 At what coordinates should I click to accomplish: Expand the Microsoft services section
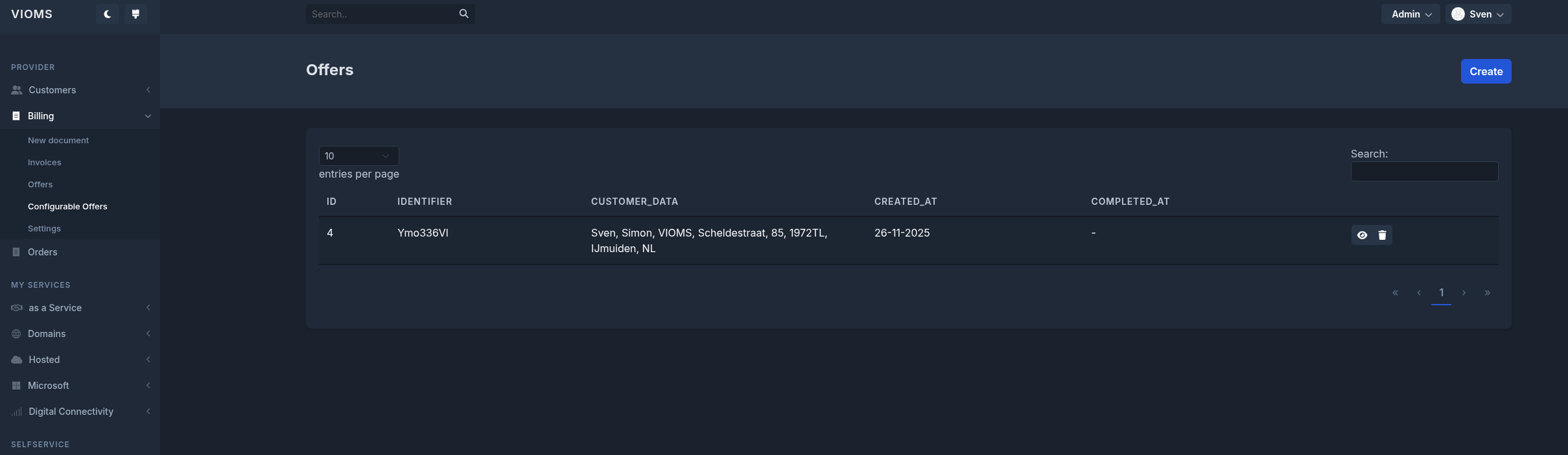(49, 386)
